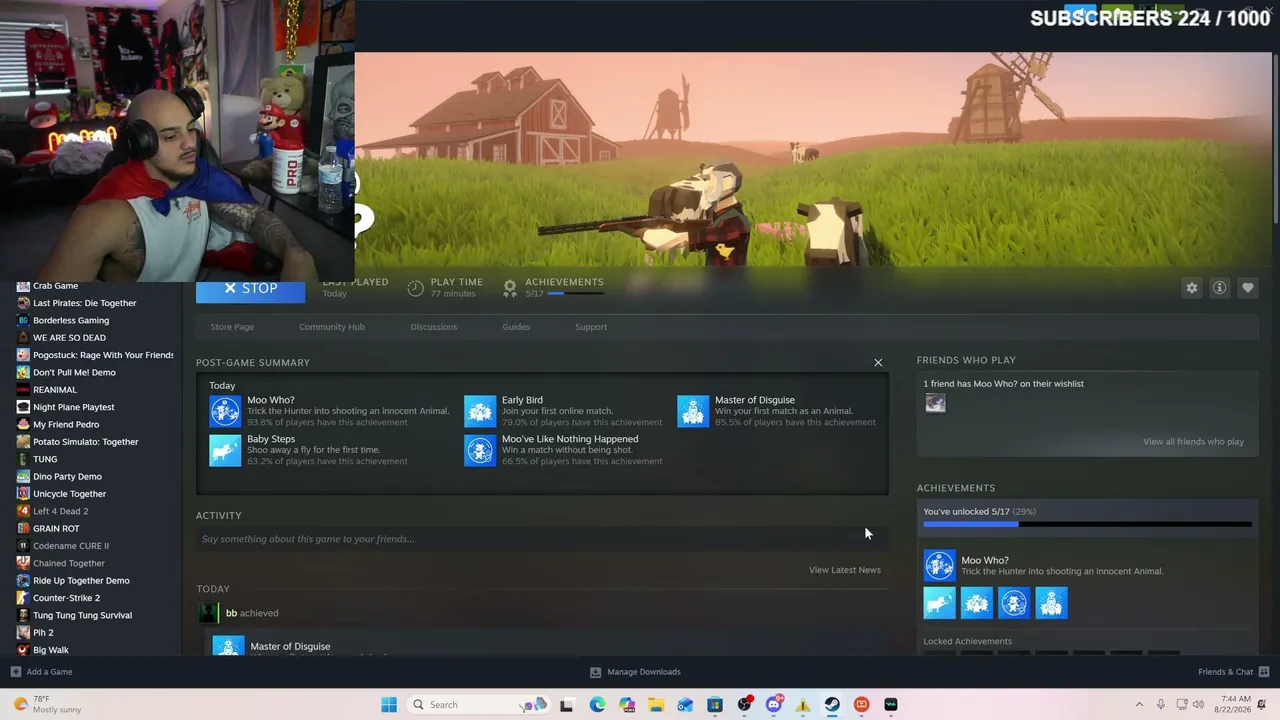Switch to Support tab
This screenshot has width=1280, height=720.
(x=591, y=327)
